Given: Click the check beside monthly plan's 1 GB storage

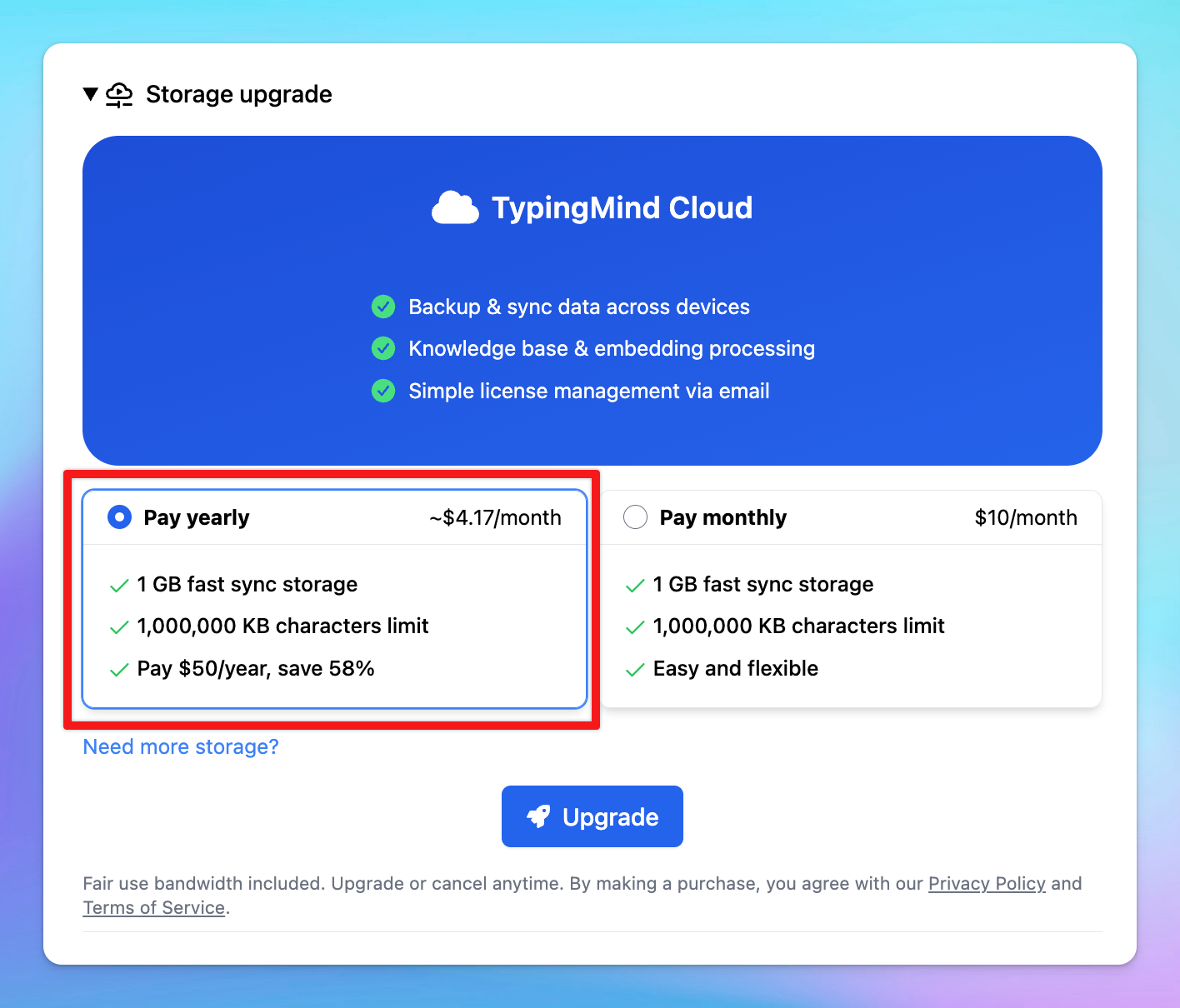Looking at the screenshot, I should [635, 586].
